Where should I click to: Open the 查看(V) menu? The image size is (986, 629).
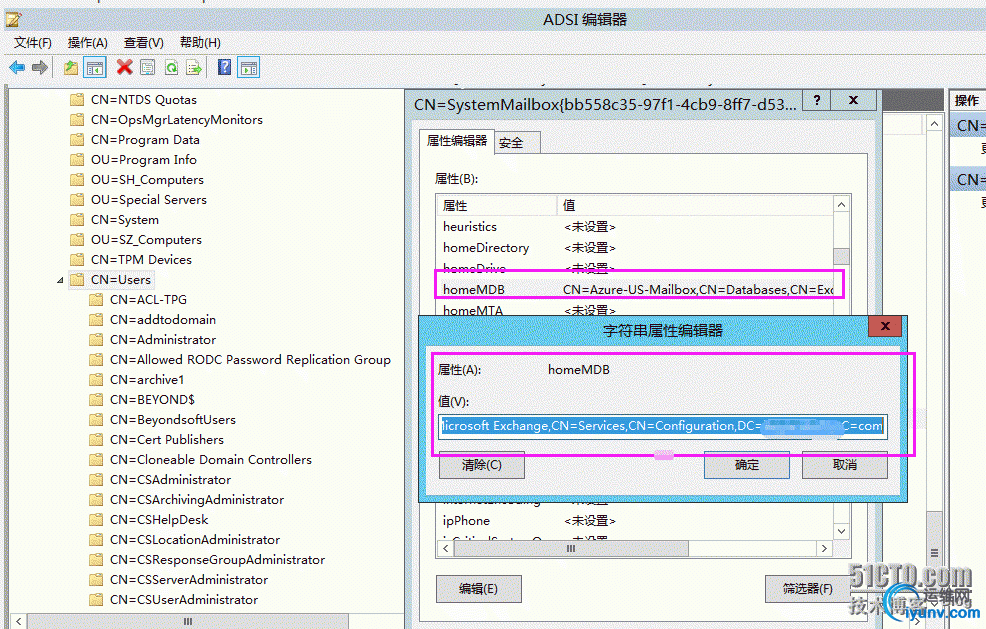(x=143, y=43)
